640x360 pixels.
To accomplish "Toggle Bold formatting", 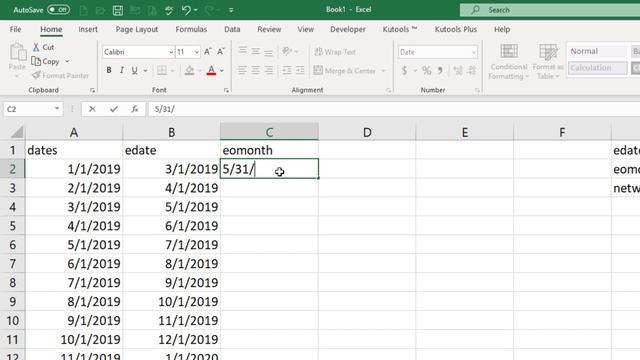I will coord(109,70).
